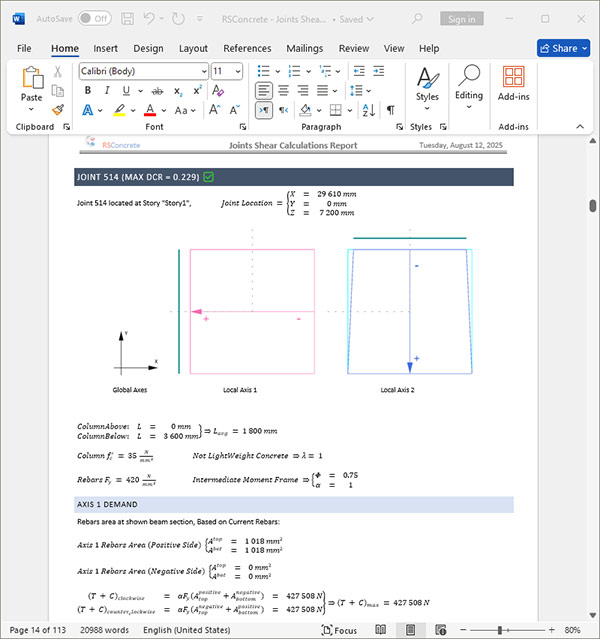Align paragraph to the right
Image resolution: width=600 pixels, height=639 pixels.
303,90
